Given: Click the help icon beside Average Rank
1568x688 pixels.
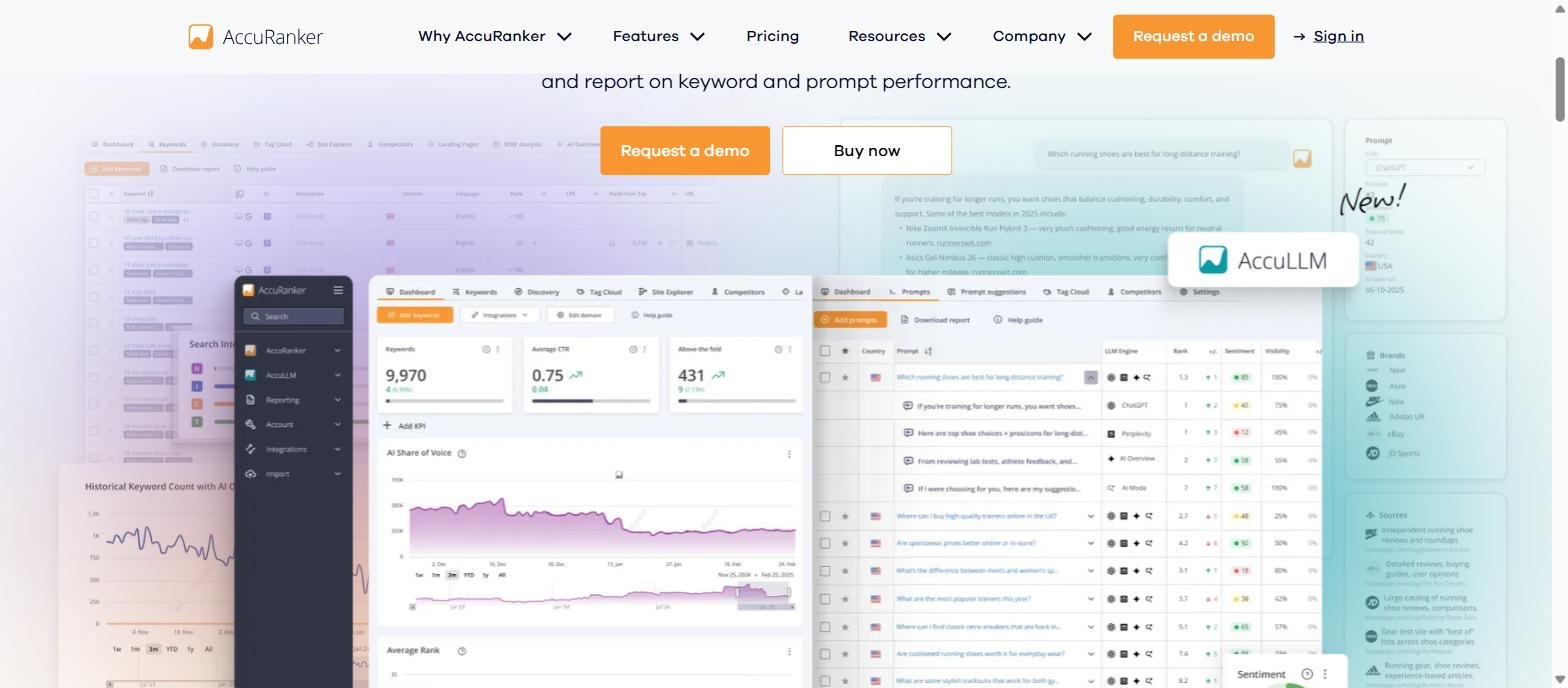Looking at the screenshot, I should [x=462, y=651].
